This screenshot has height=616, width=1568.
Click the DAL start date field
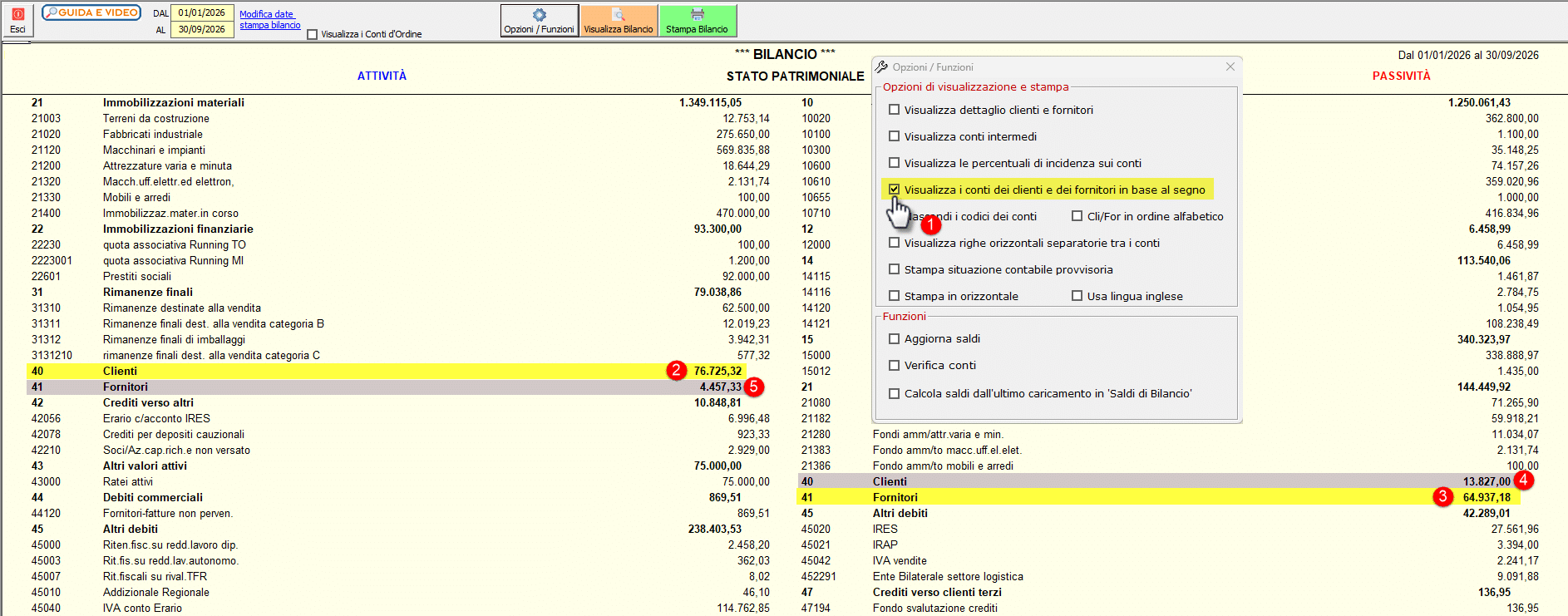click(x=202, y=12)
